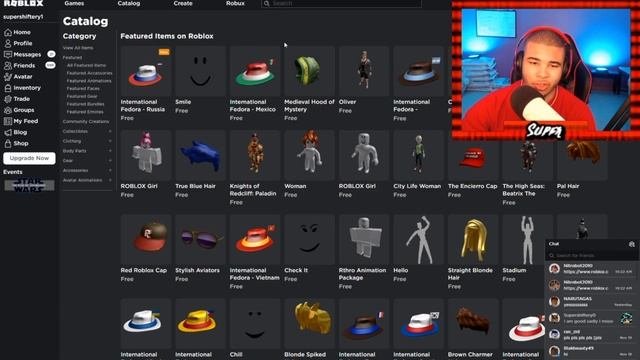Click the Roblox logo

(23, 3)
